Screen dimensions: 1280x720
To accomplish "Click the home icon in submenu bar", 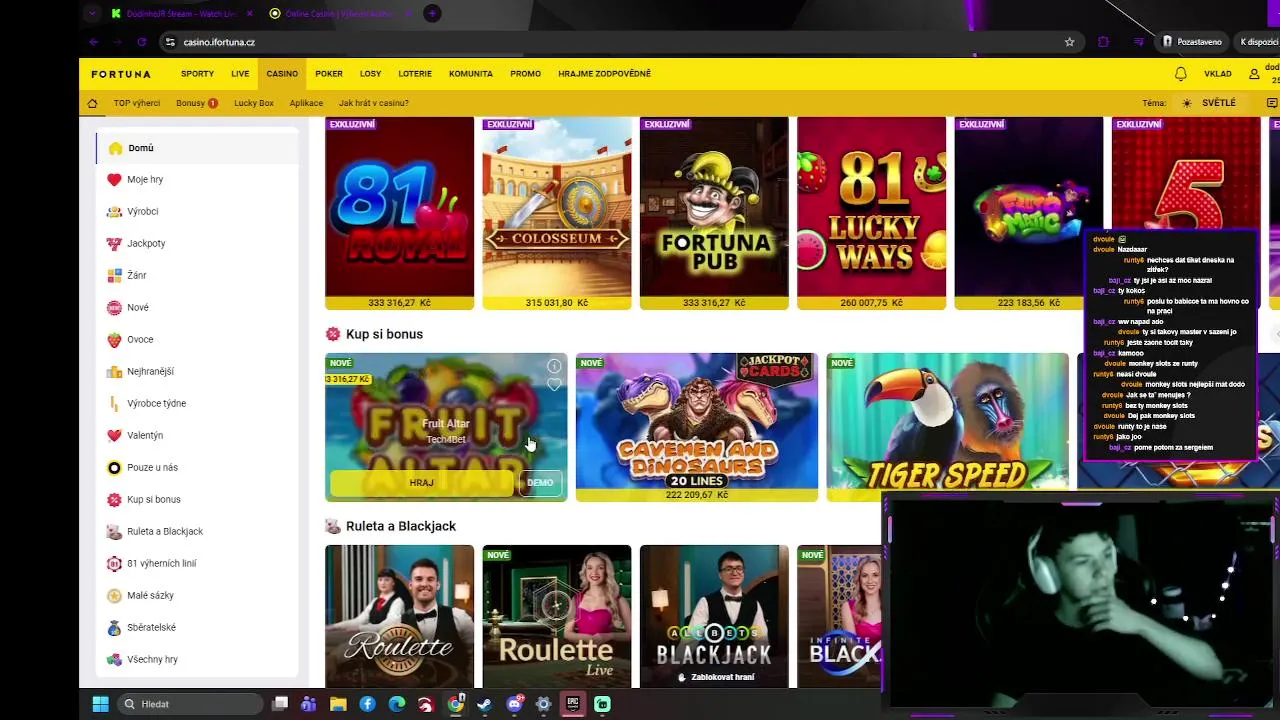I will point(92,103).
